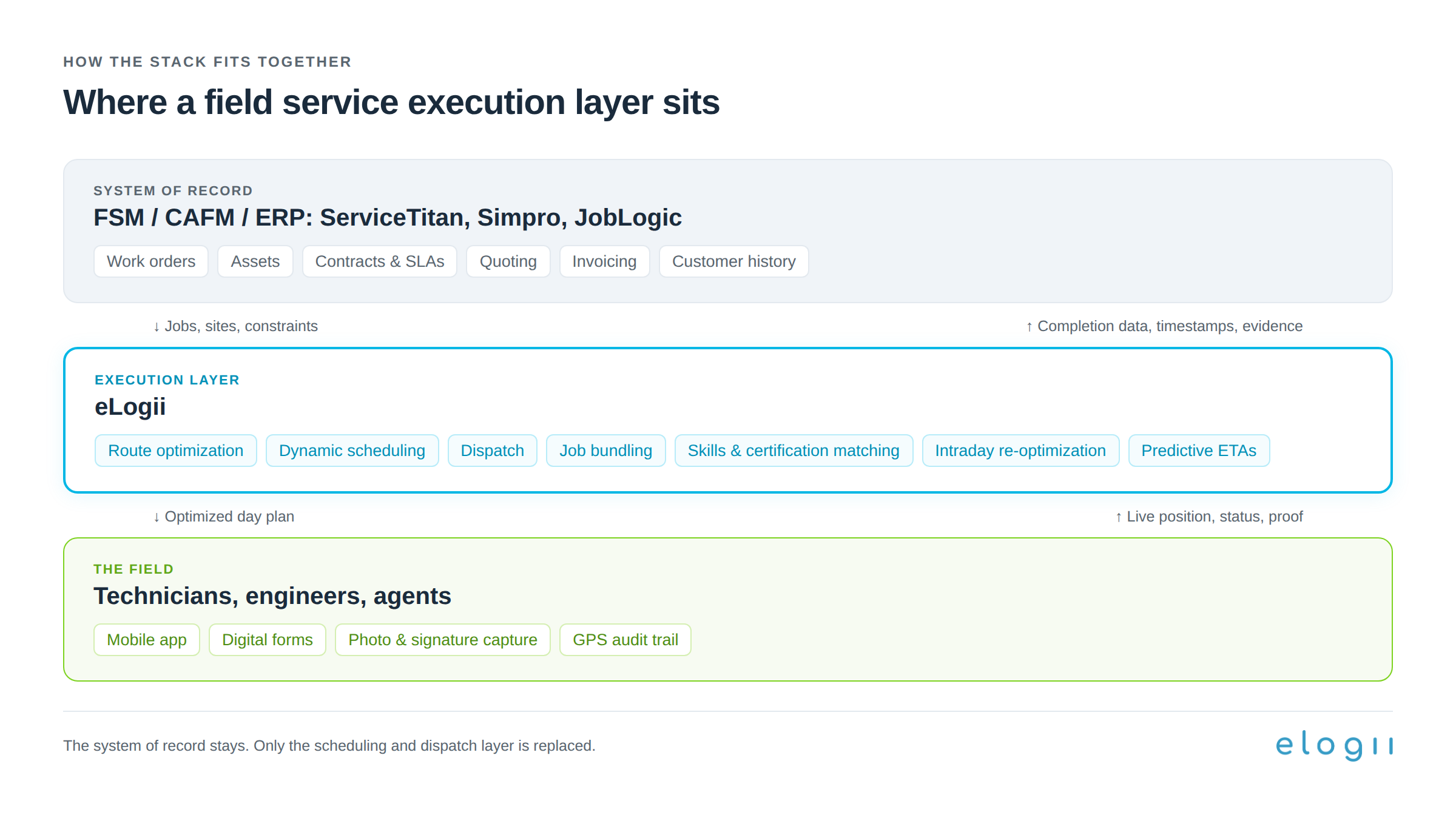Click 'Completion data, timestamps, evidence' label
Viewport: 1456px width, 815px height.
[1164, 326]
